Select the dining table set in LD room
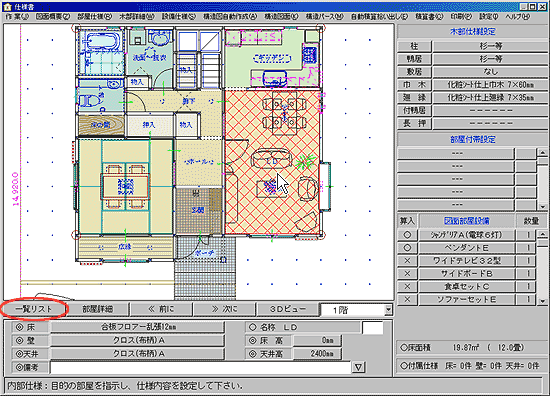 284,112
